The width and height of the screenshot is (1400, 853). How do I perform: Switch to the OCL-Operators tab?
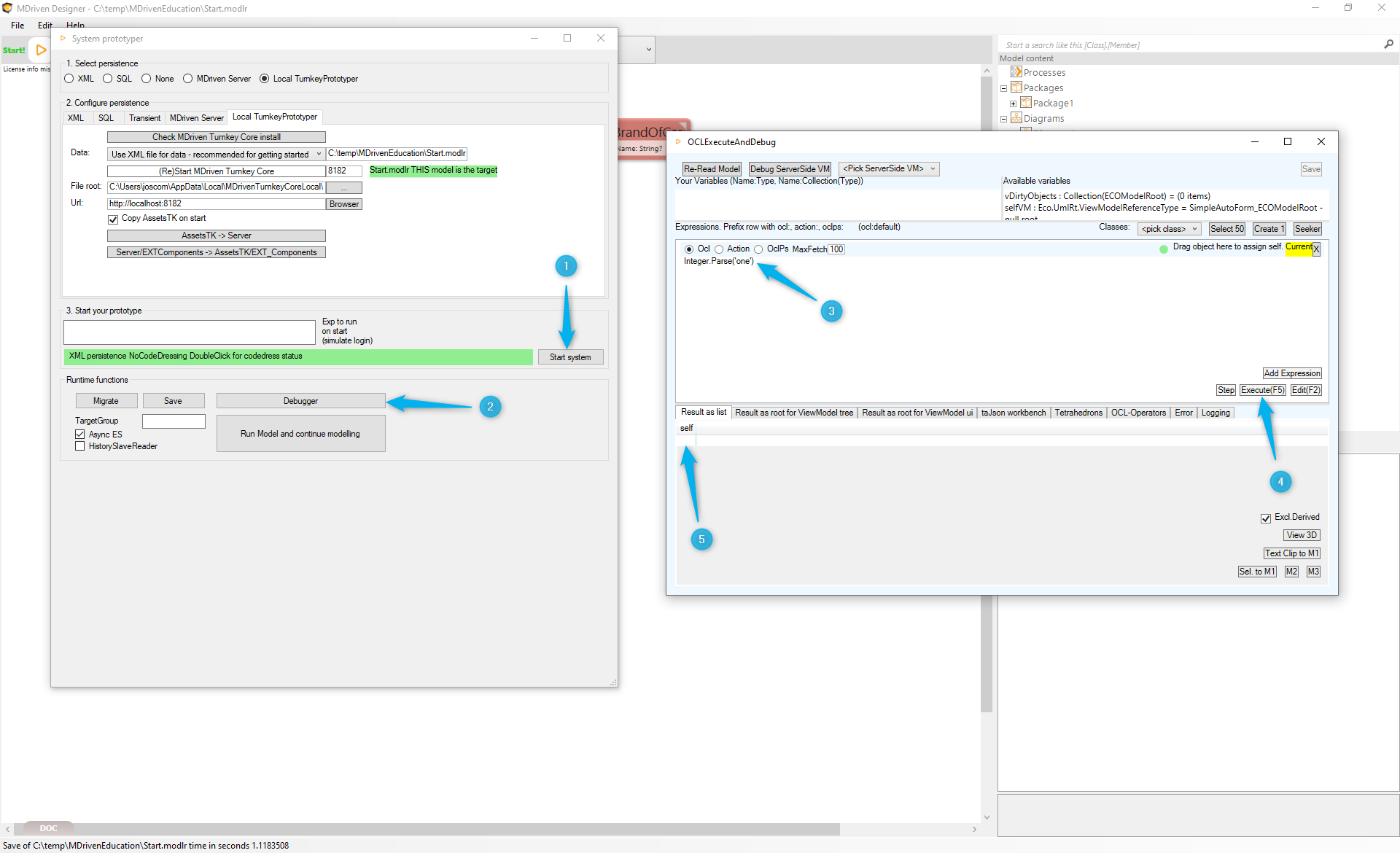point(1137,413)
